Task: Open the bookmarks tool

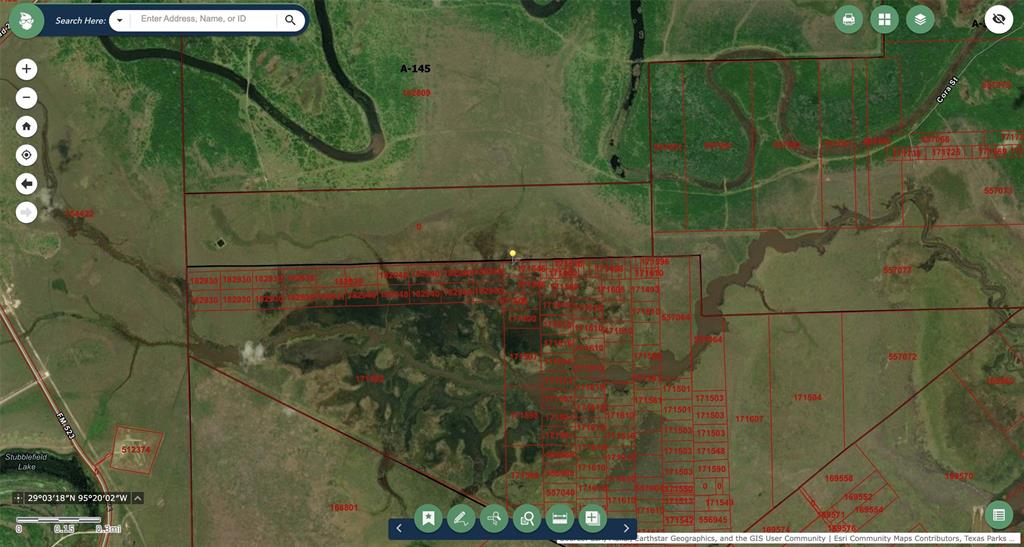Action: click(428, 518)
